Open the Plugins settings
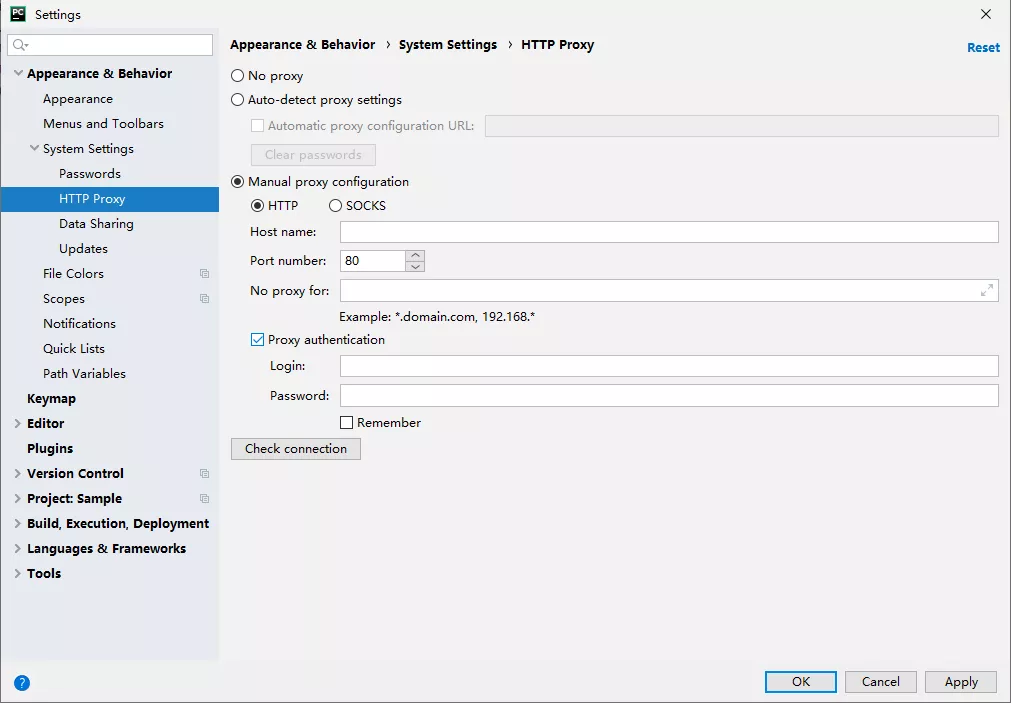 (50, 449)
